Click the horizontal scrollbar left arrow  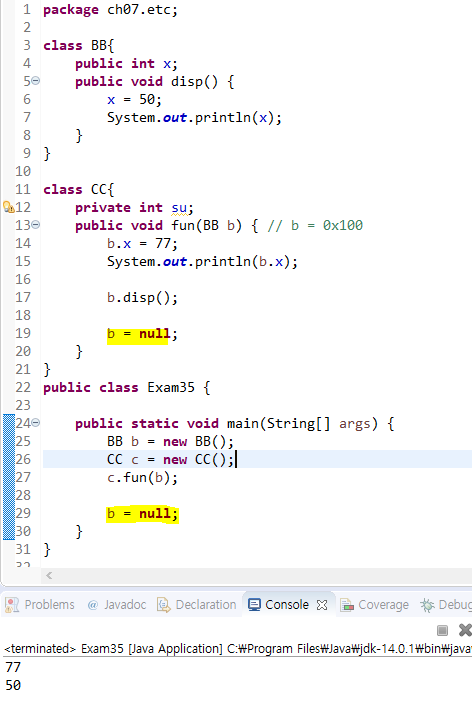coord(49,575)
